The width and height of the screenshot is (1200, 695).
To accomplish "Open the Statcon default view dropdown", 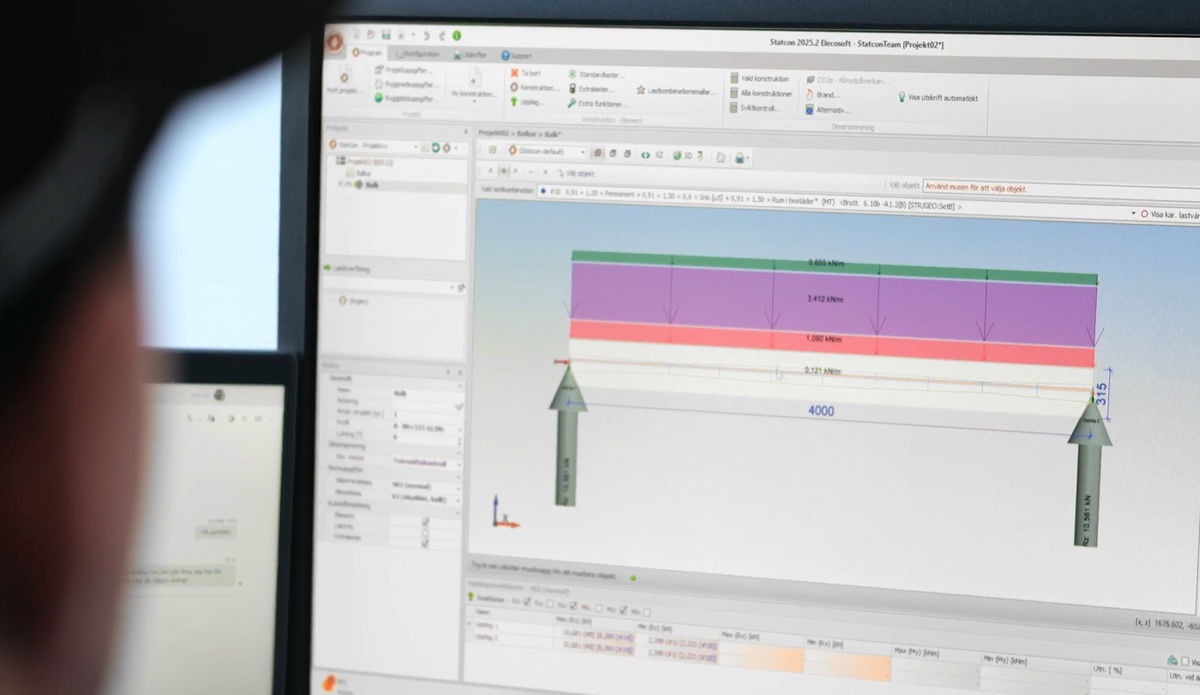I will (547, 151).
